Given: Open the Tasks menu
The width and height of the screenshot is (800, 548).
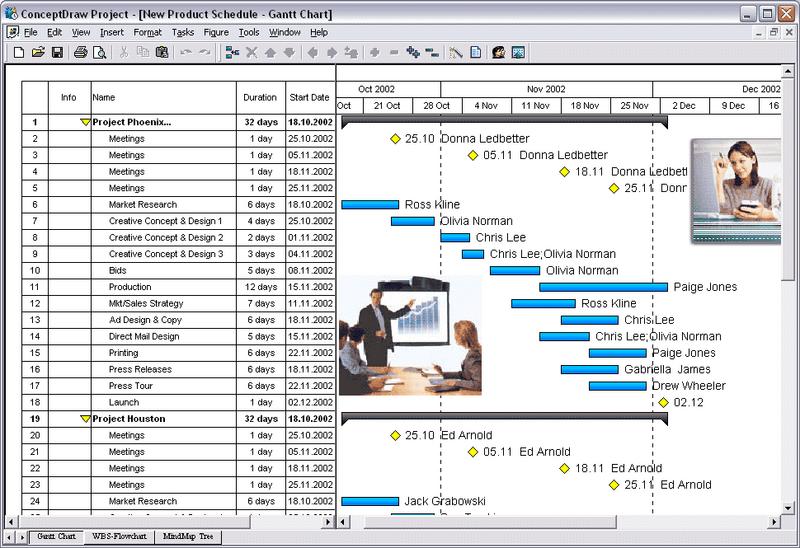Looking at the screenshot, I should click(x=182, y=32).
